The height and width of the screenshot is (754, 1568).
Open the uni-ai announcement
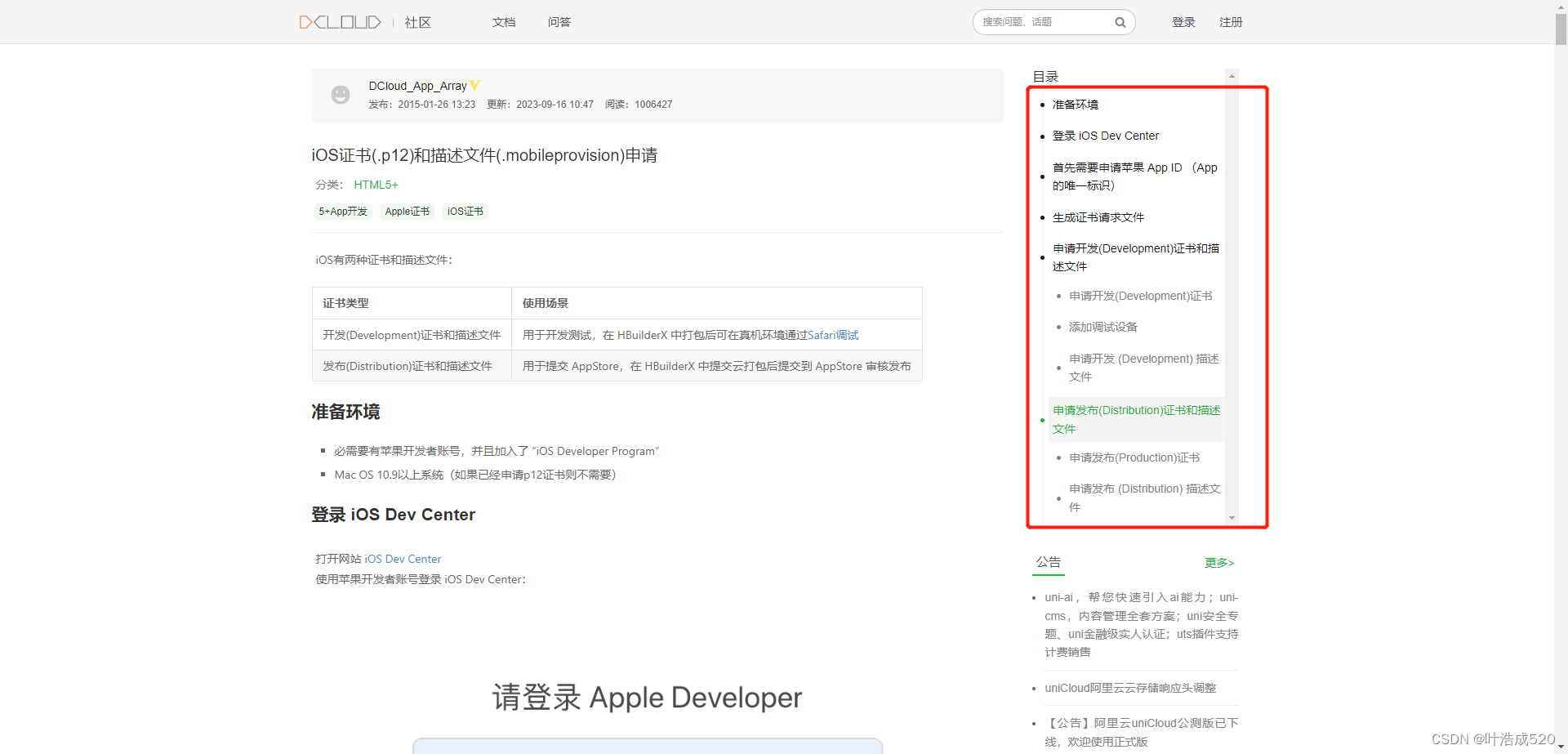[1141, 624]
